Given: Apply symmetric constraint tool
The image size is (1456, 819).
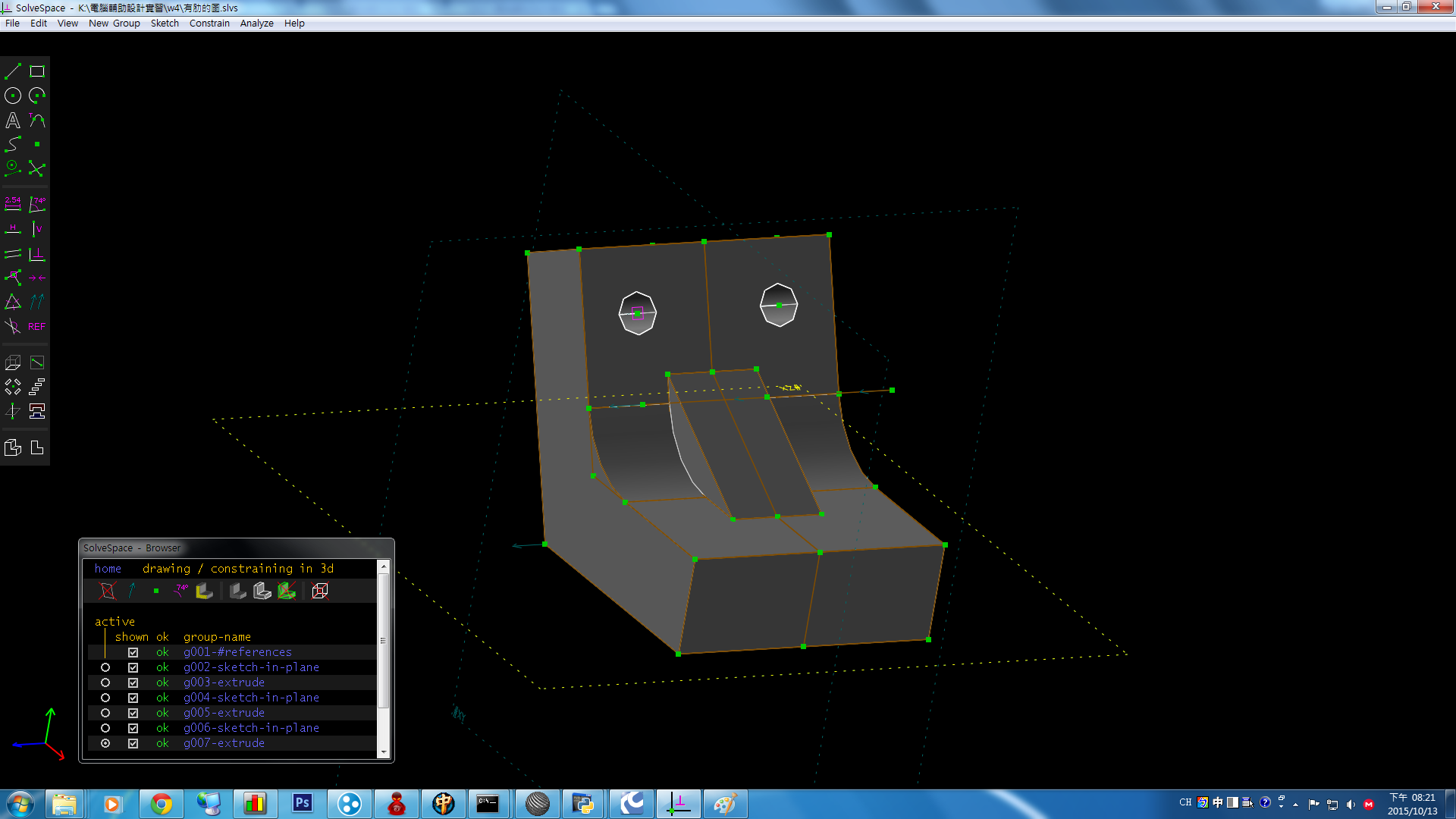Looking at the screenshot, I should (x=37, y=278).
